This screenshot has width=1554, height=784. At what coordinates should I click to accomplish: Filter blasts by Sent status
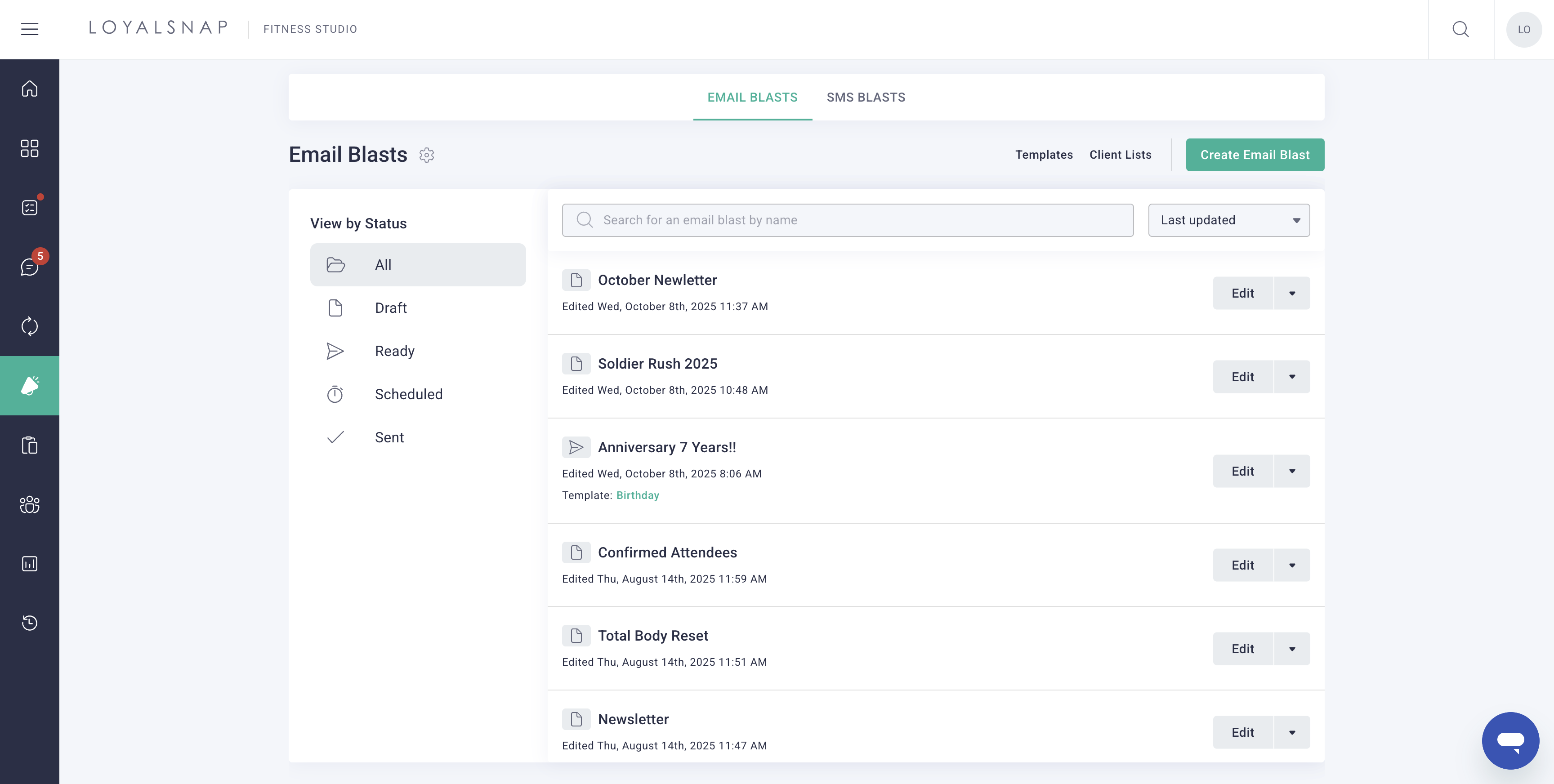coord(388,437)
